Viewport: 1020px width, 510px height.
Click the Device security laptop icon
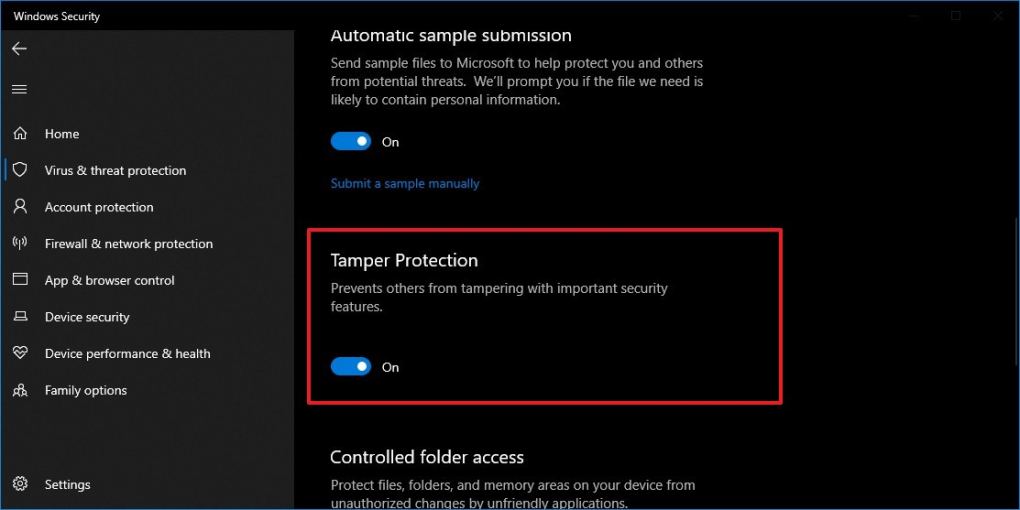coord(20,317)
